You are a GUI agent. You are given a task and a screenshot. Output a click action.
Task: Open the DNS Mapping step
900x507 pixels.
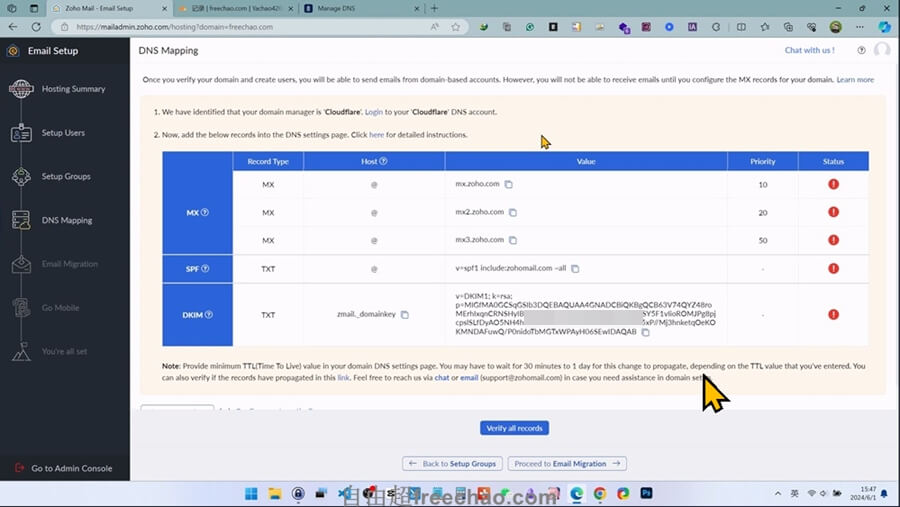point(67,220)
